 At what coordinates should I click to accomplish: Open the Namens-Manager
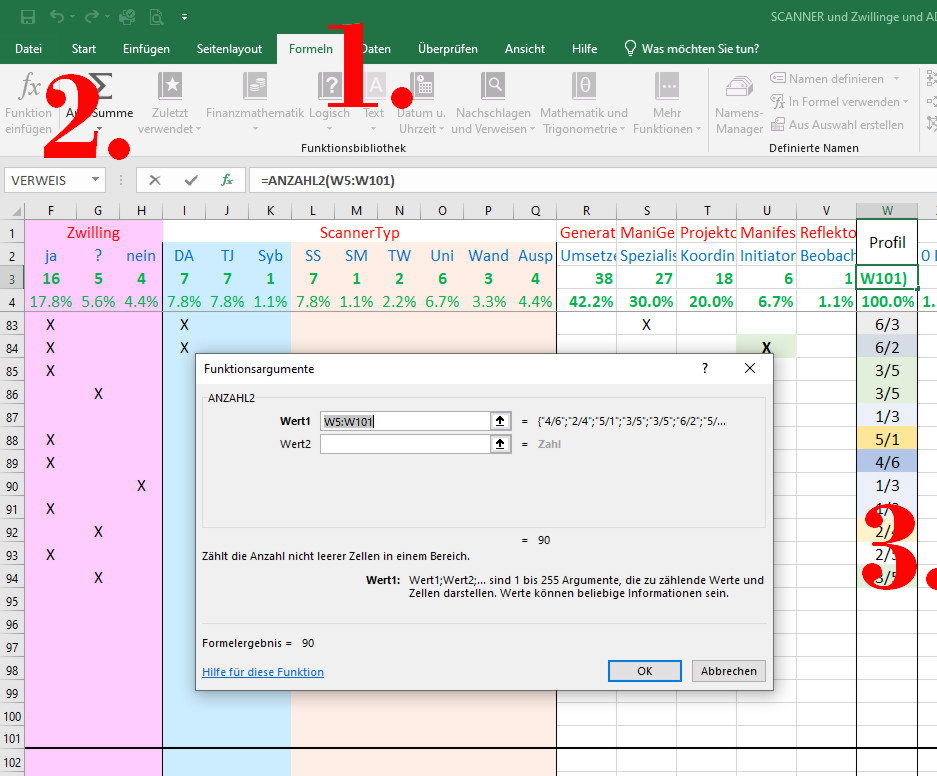[739, 103]
